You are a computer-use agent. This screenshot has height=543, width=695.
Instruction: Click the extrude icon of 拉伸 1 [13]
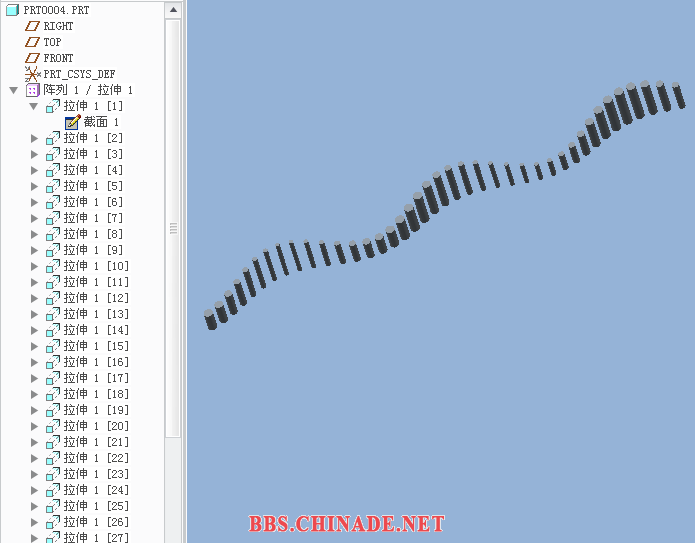53,314
